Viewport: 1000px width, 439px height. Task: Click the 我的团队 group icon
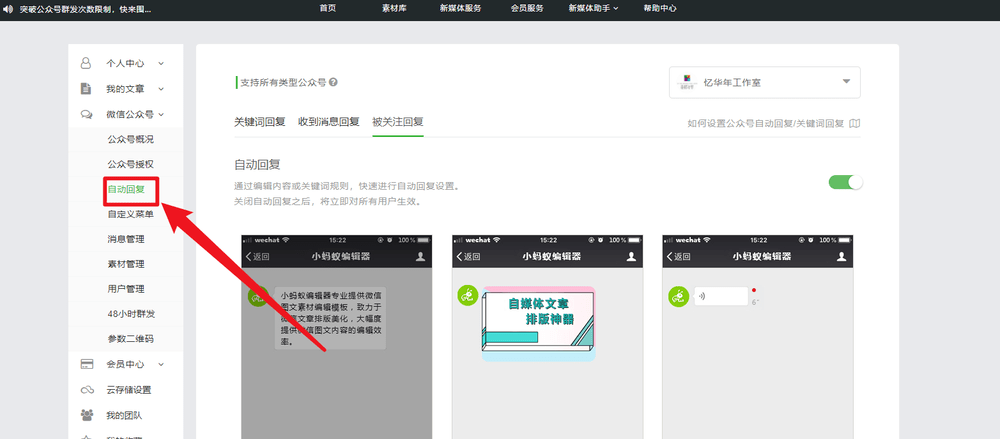point(87,415)
